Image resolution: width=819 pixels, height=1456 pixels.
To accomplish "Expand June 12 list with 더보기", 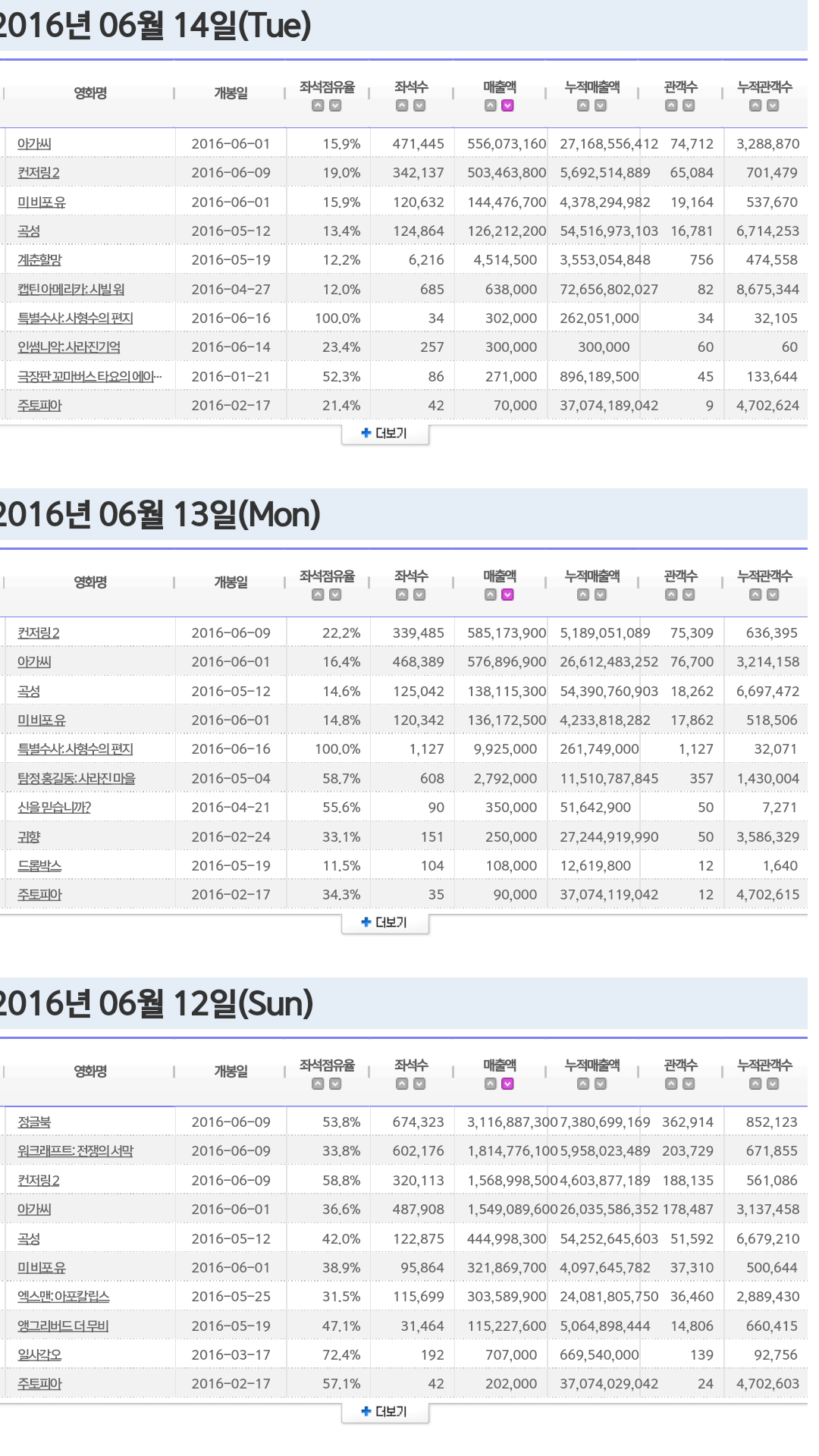I will (385, 1412).
